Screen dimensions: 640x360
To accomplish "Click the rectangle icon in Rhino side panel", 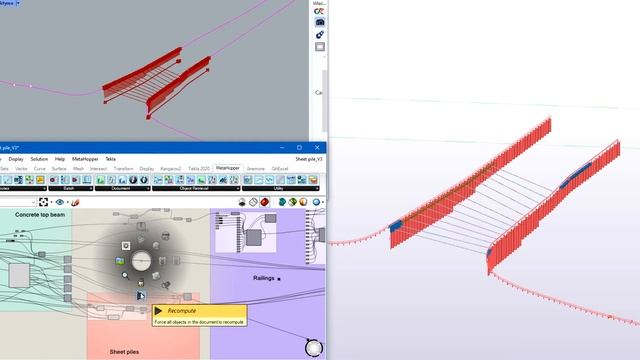I will coord(320,47).
